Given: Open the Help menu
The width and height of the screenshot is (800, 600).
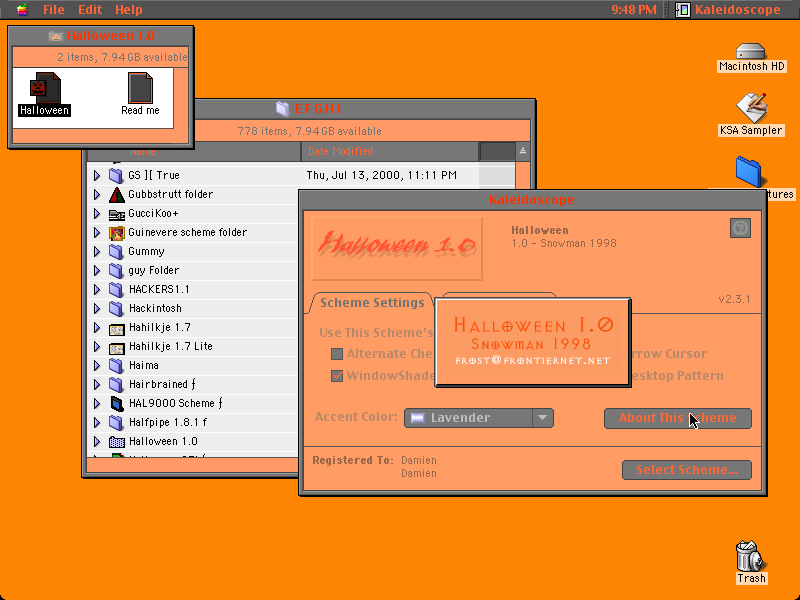Looking at the screenshot, I should [x=129, y=9].
